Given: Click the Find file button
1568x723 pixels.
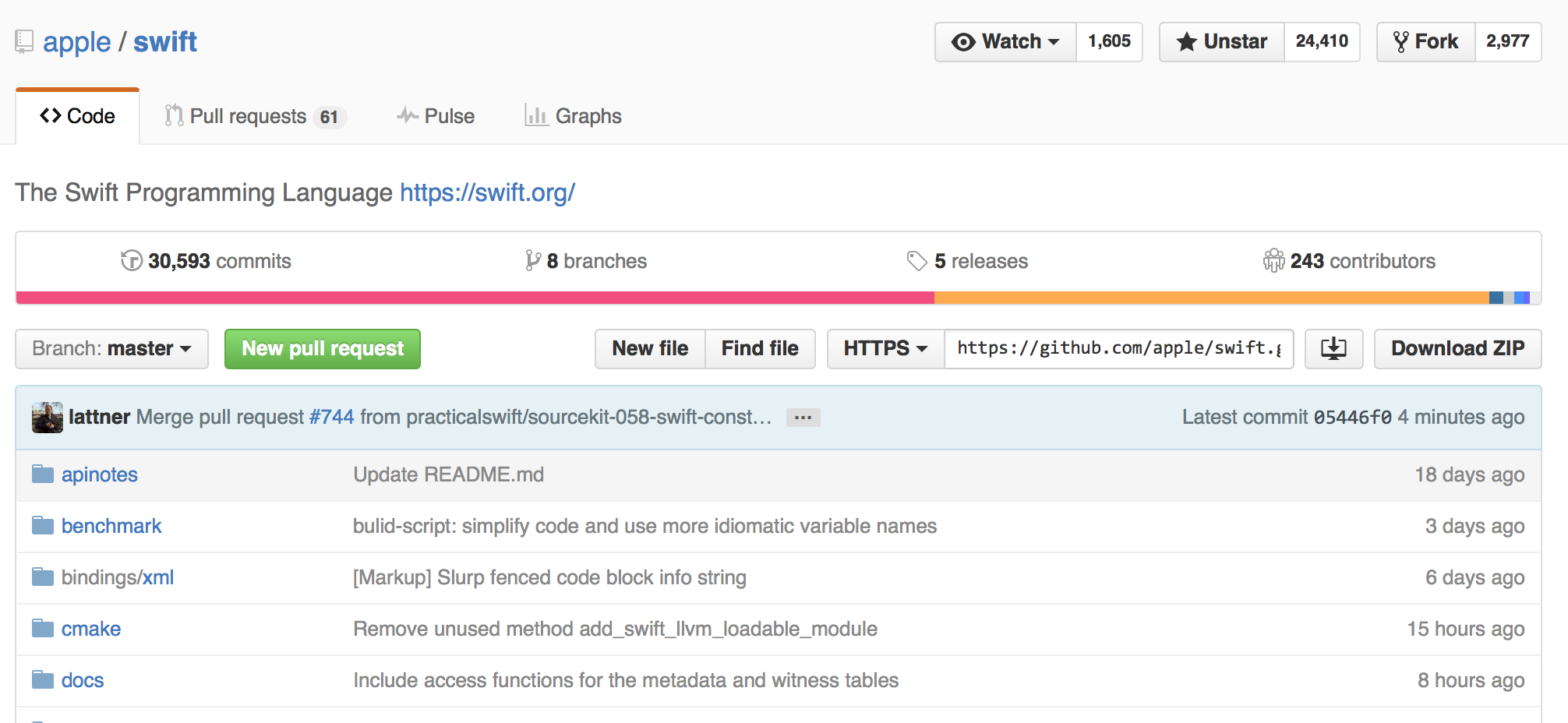Looking at the screenshot, I should click(x=760, y=348).
